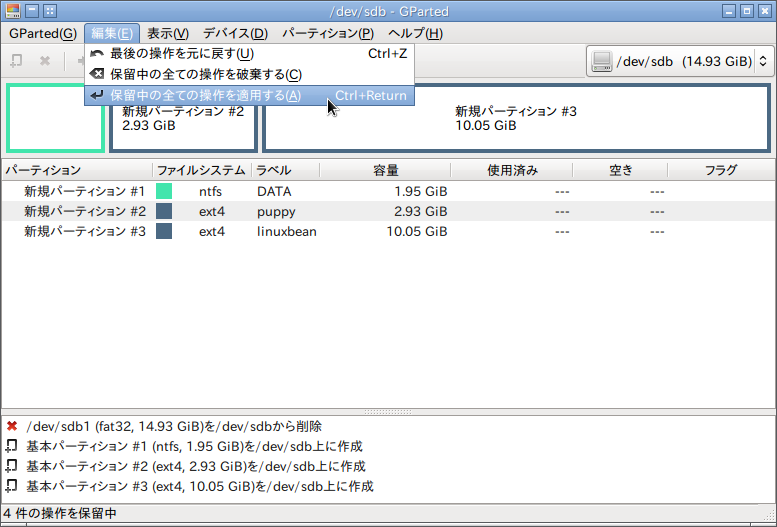Click the 4 件の操作を保留中 status bar text
Screen dimensions: 777x527
[x=60, y=513]
